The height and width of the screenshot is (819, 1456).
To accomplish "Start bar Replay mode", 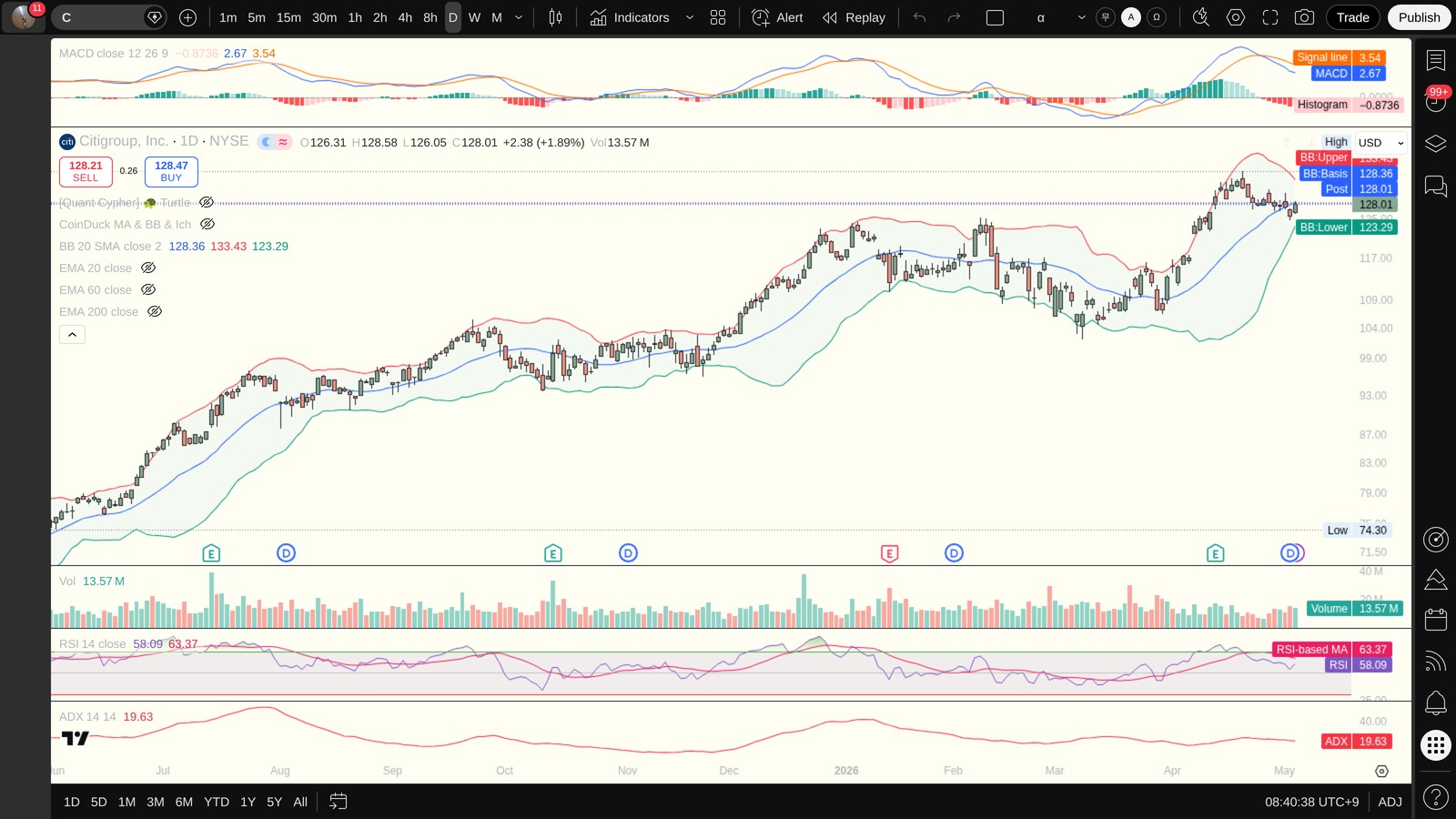I will (854, 17).
